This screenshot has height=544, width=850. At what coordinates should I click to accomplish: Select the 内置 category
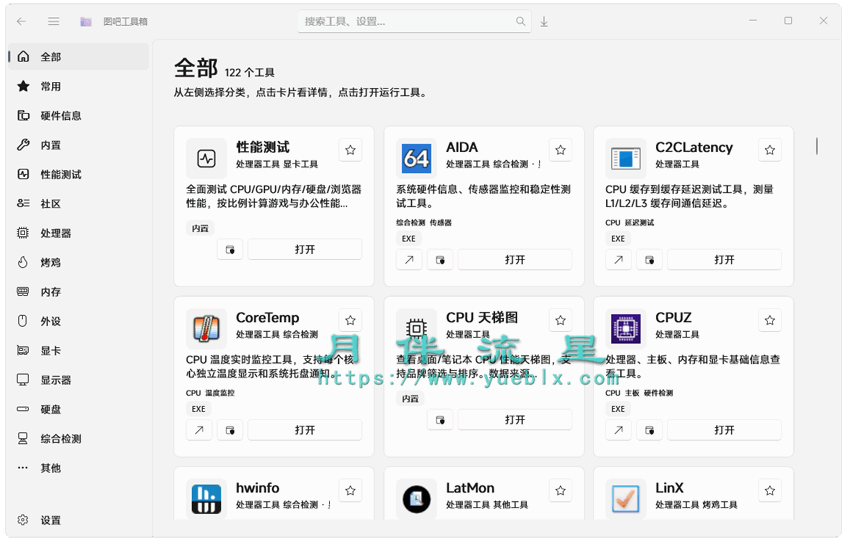tap(79, 145)
